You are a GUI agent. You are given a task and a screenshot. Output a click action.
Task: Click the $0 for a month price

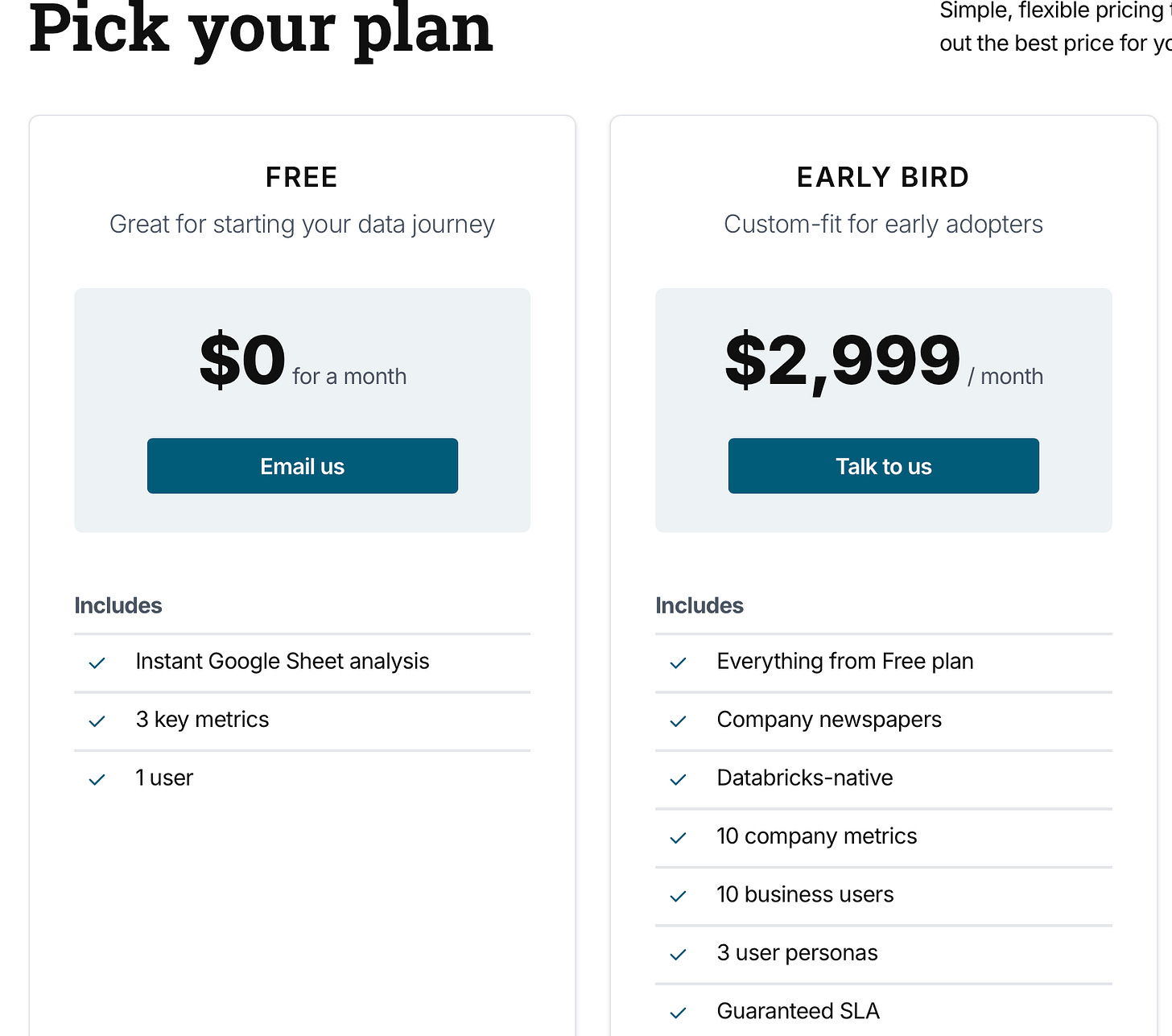tap(303, 361)
